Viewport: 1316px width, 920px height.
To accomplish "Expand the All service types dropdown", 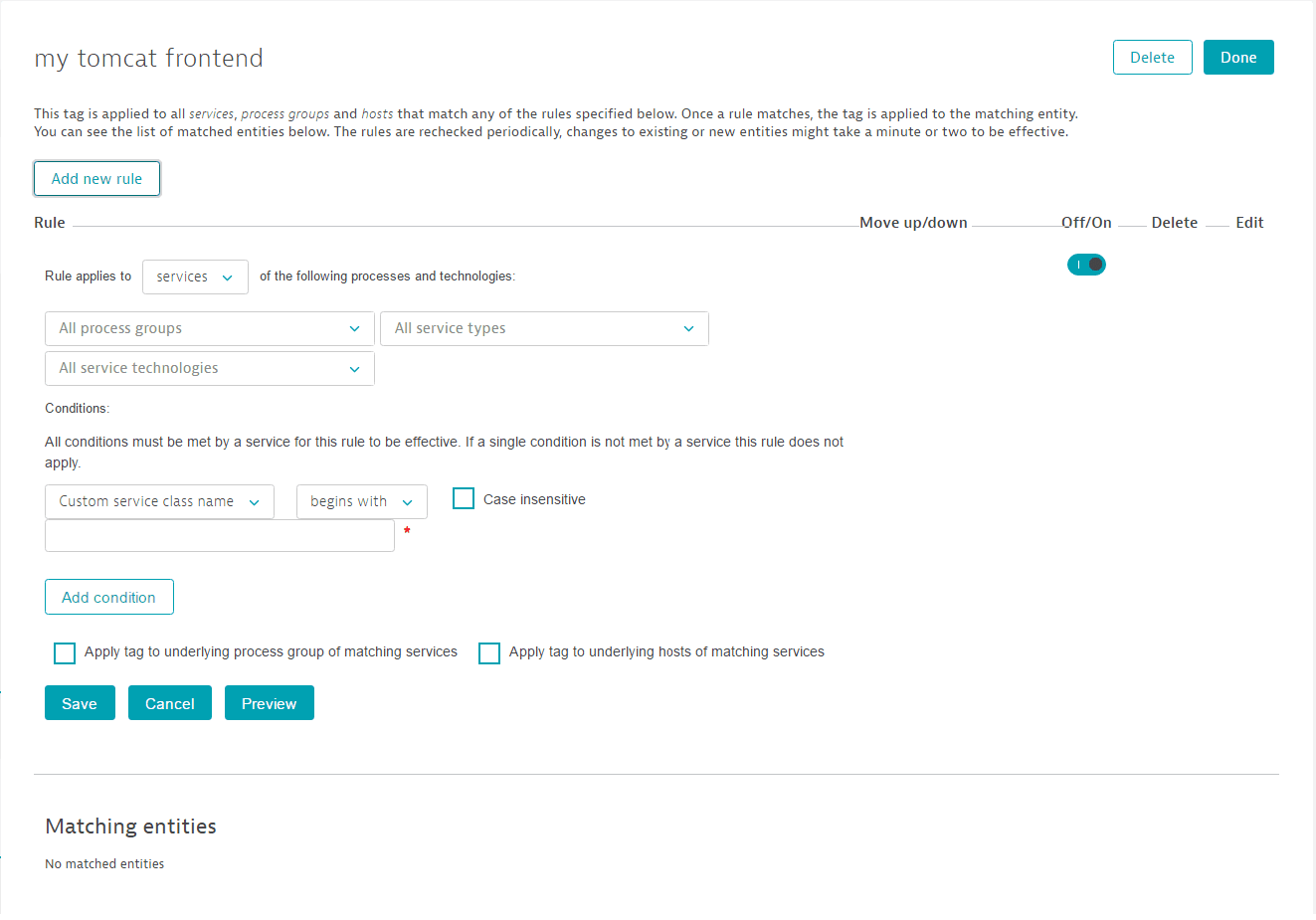I will (544, 328).
